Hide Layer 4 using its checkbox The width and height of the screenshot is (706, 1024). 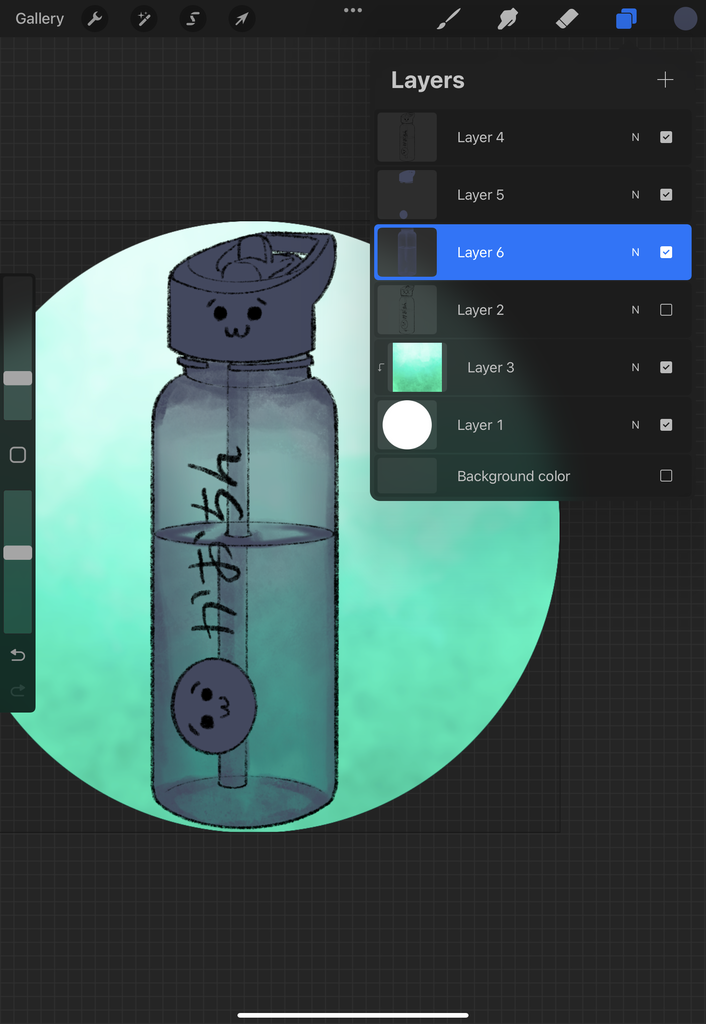[x=666, y=137]
